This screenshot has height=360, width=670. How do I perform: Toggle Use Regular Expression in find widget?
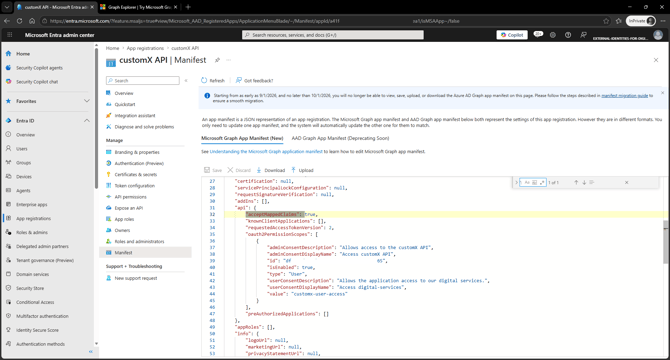coord(542,182)
